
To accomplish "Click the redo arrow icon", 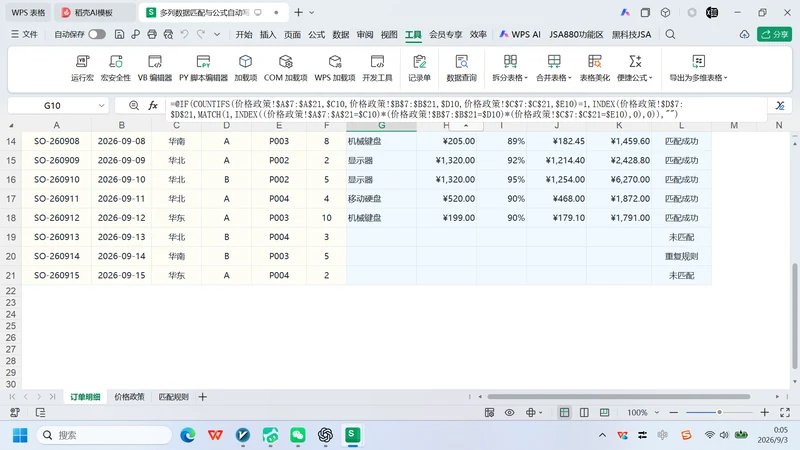I will coord(201,34).
